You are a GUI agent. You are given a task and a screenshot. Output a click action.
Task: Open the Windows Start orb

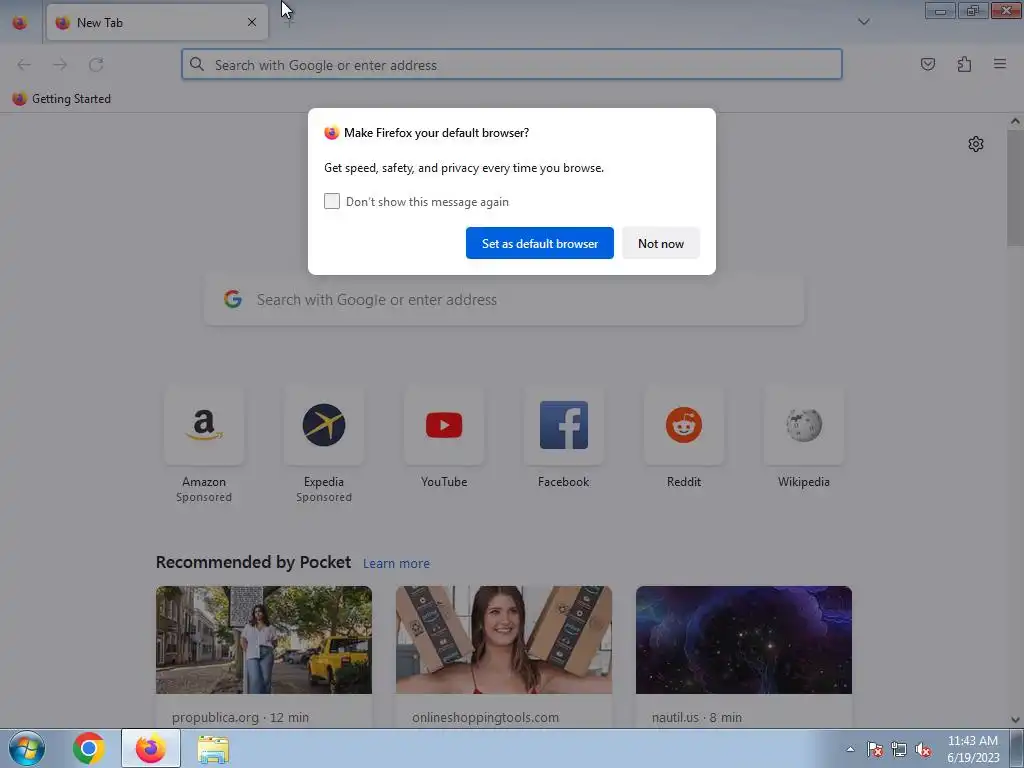[27, 748]
